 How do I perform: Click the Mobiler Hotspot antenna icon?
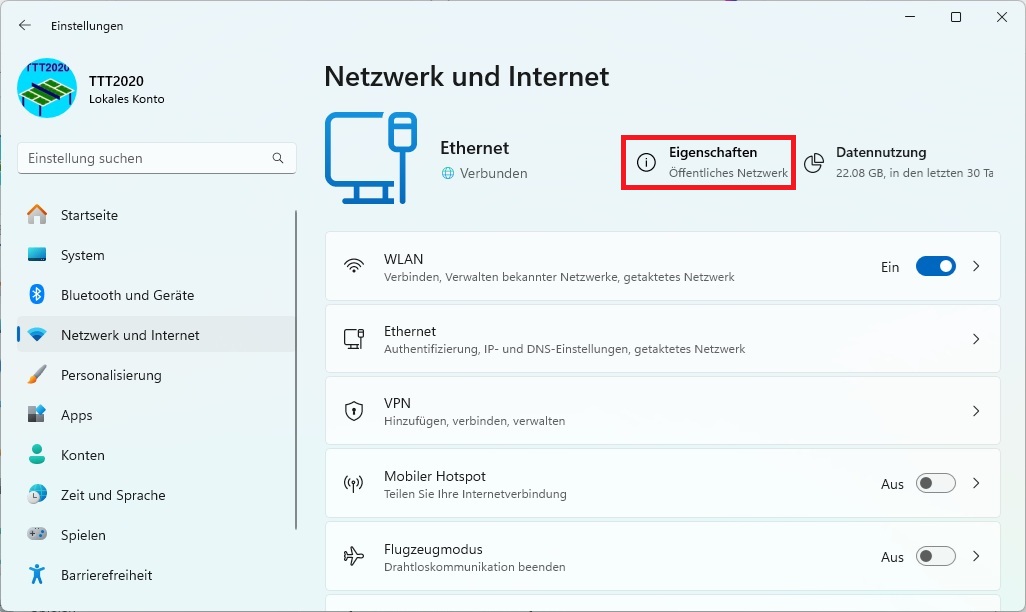point(354,484)
